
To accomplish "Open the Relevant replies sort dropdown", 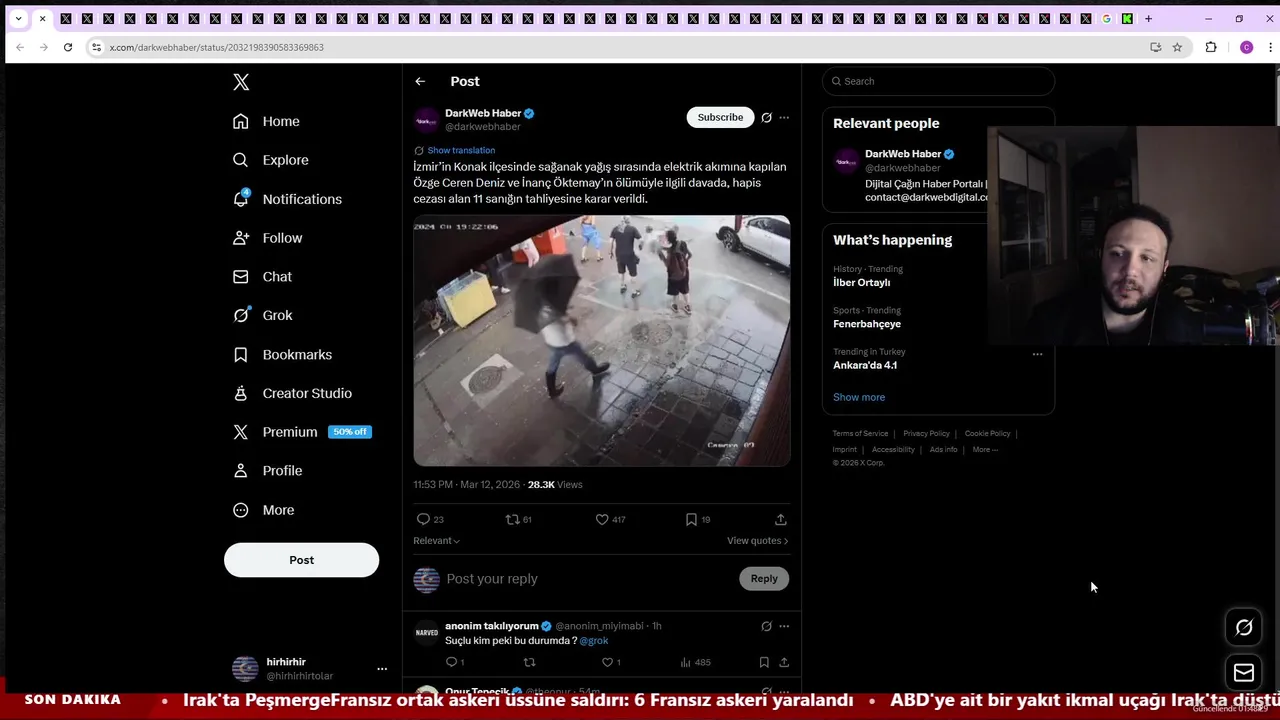I will [437, 541].
